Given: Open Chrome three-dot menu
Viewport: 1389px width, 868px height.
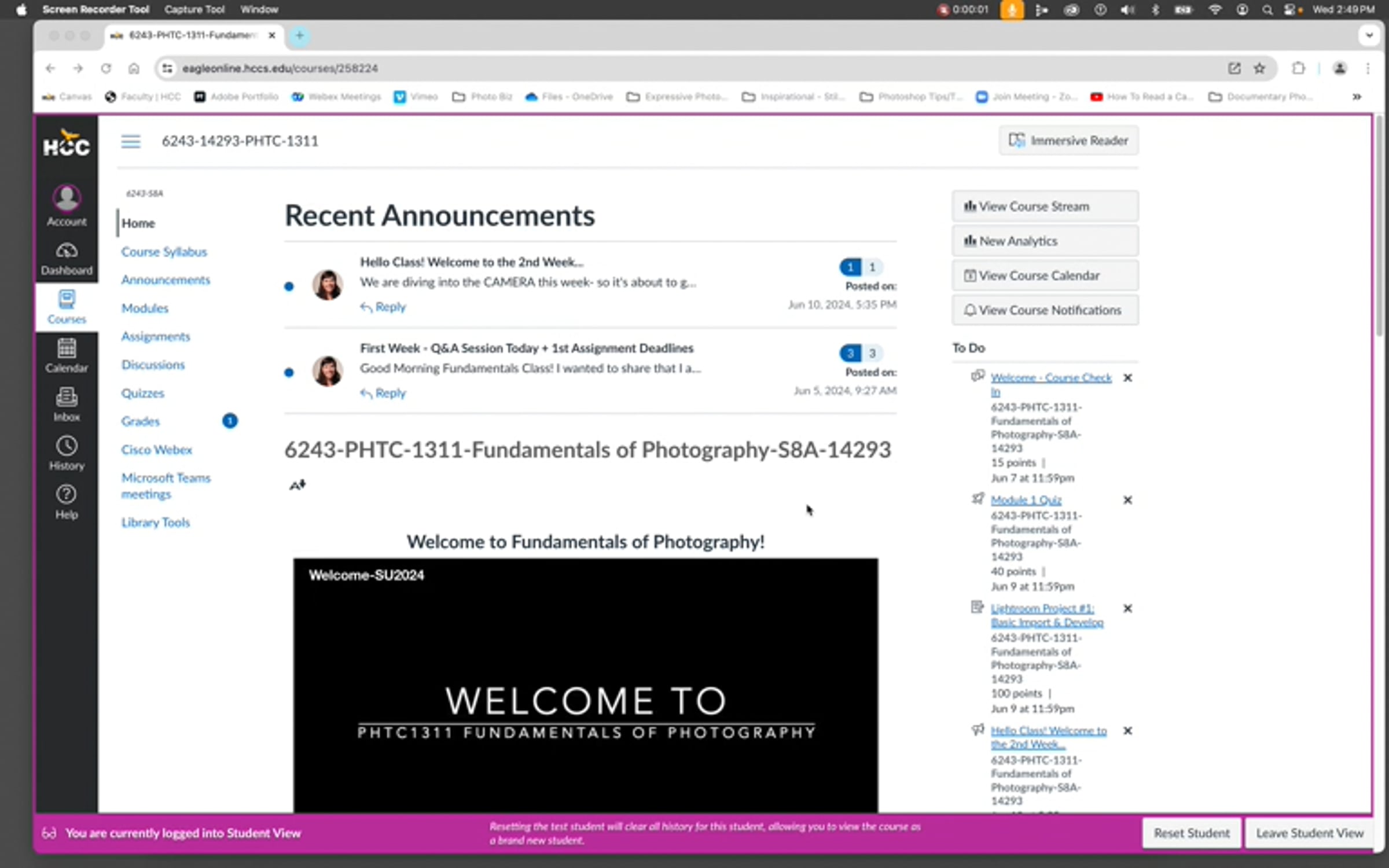Looking at the screenshot, I should coord(1368,68).
